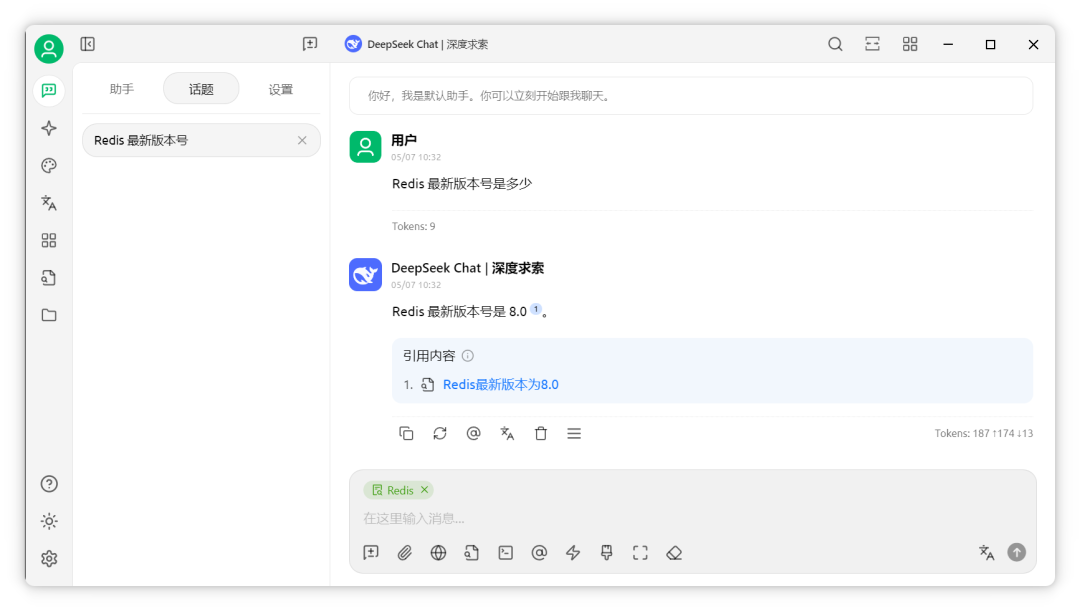1080x611 pixels.
Task: Click the Tokens: 9 label
Action: pos(413,226)
